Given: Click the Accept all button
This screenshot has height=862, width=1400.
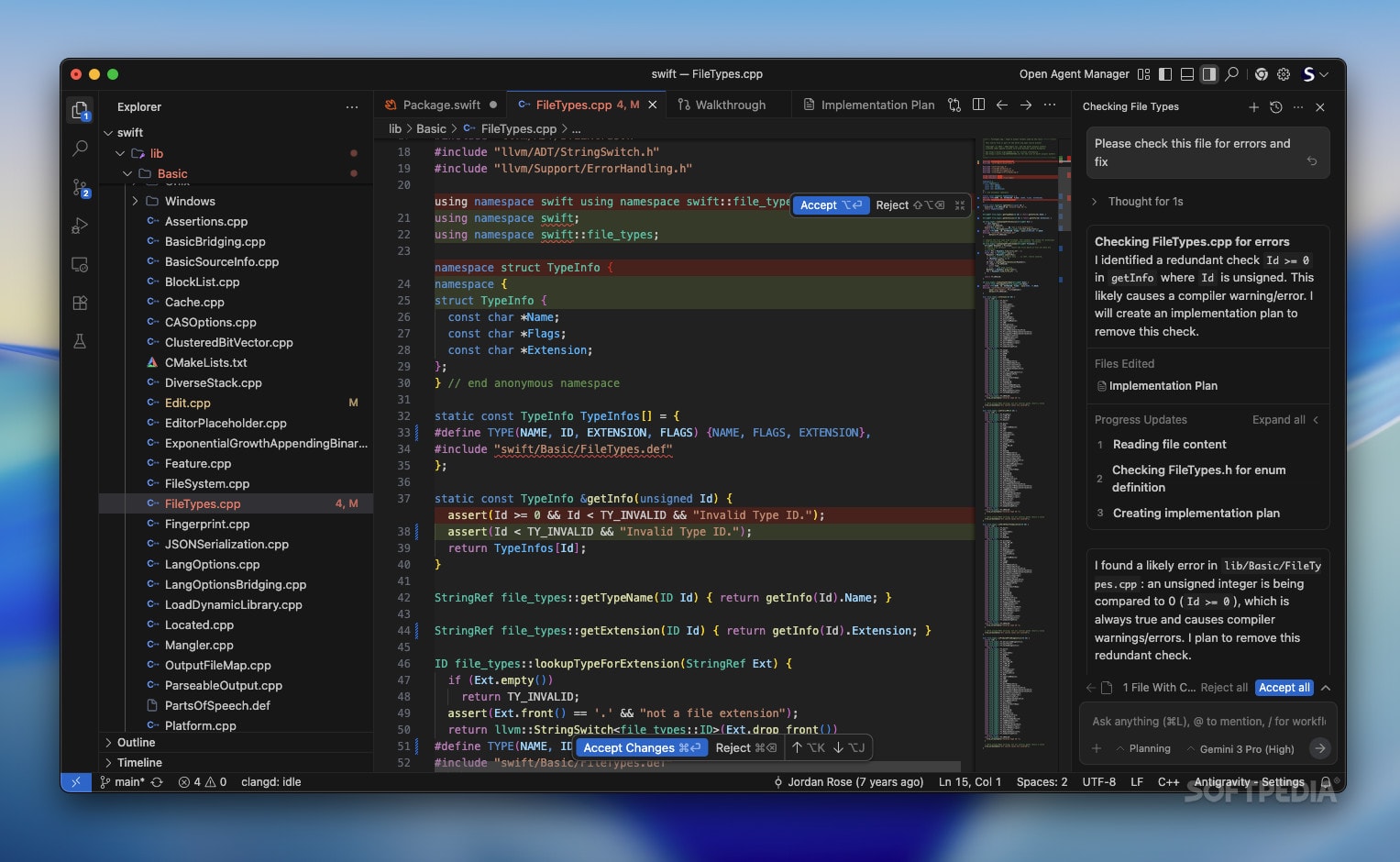Looking at the screenshot, I should coord(1284,688).
